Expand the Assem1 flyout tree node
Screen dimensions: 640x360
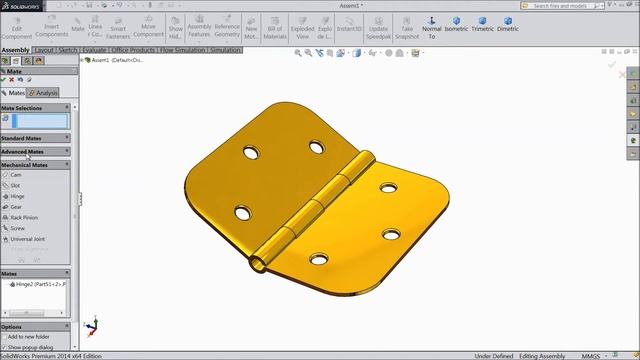[x=82, y=60]
